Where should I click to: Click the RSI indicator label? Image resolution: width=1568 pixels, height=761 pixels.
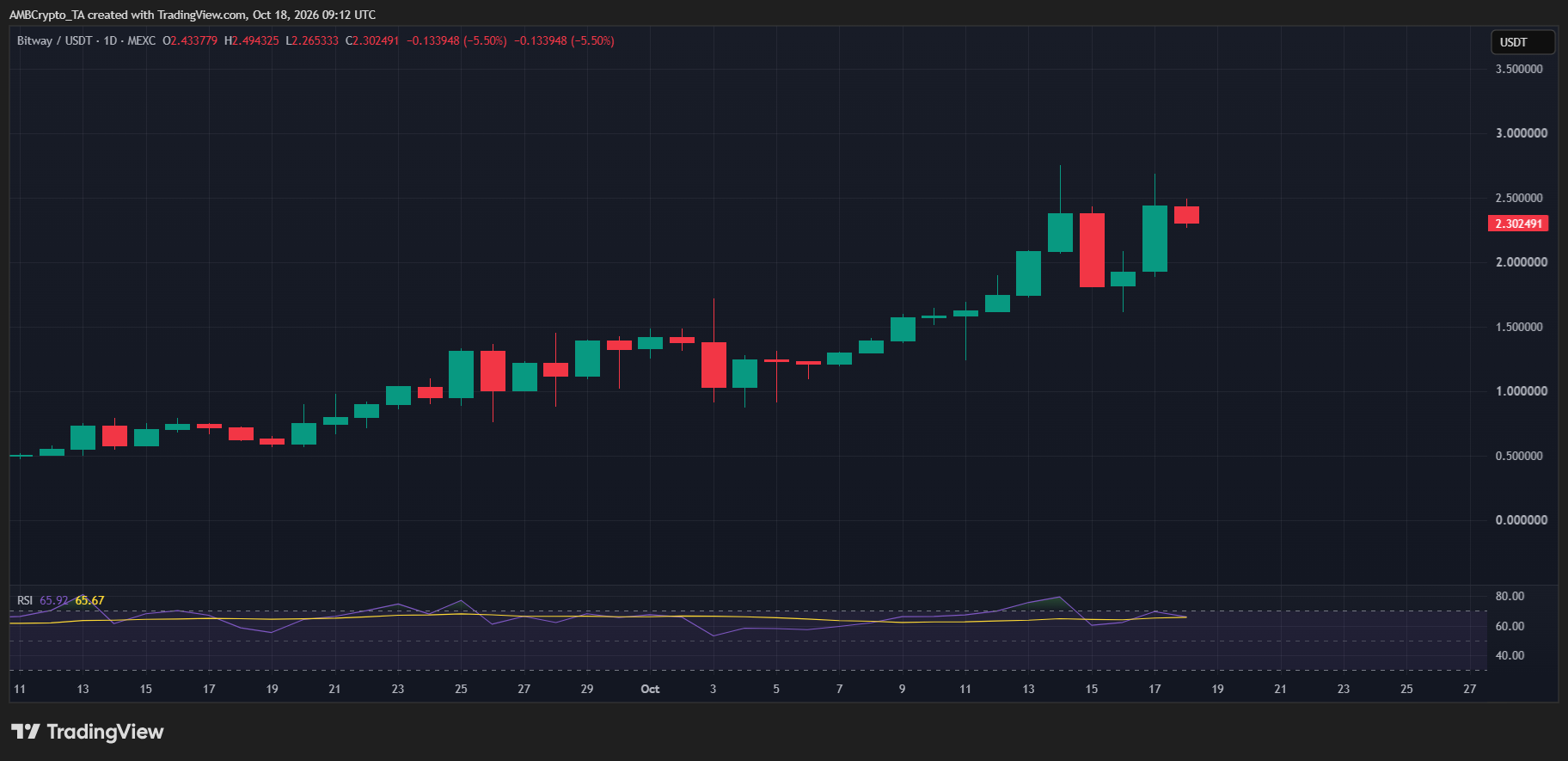coord(25,600)
